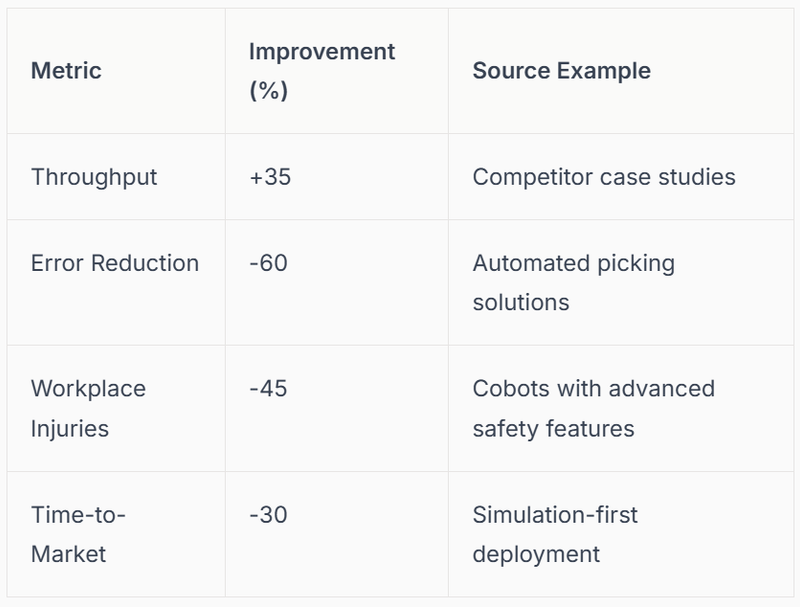This screenshot has height=607, width=800.
Task: Click the word Injuries in the Metric column
Action: click(x=69, y=428)
